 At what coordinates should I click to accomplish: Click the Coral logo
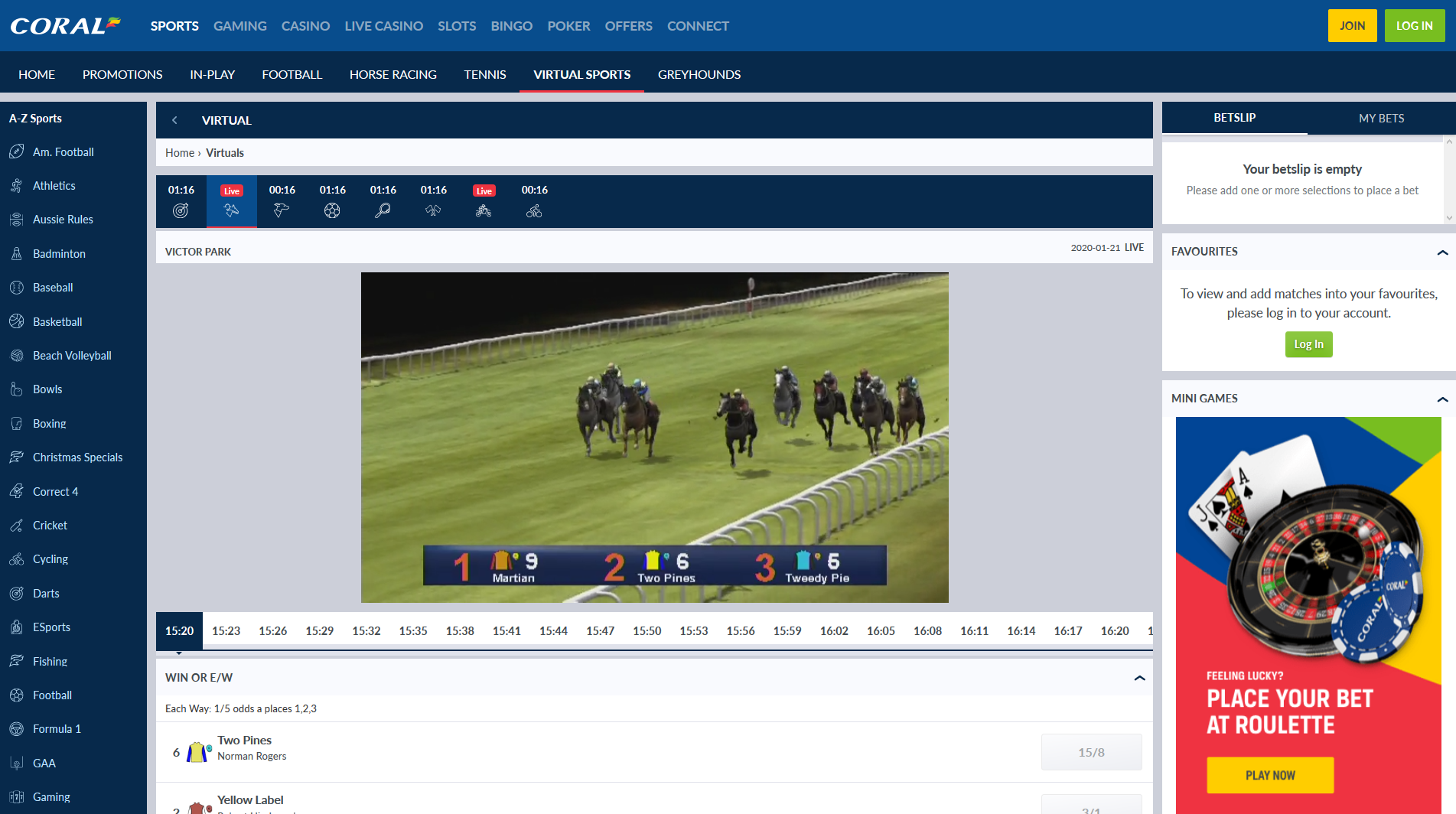[65, 26]
